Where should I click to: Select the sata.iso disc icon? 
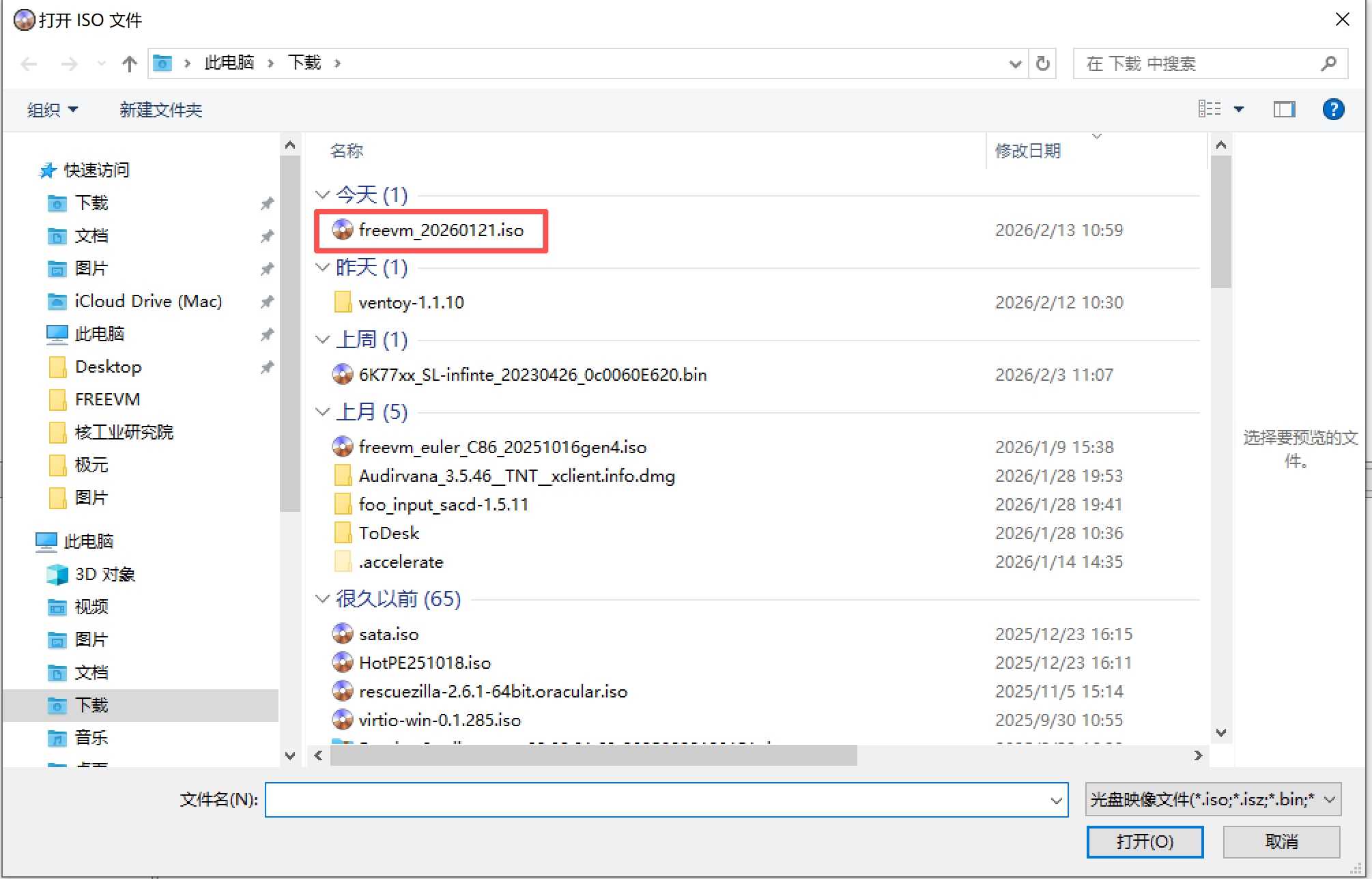[343, 633]
